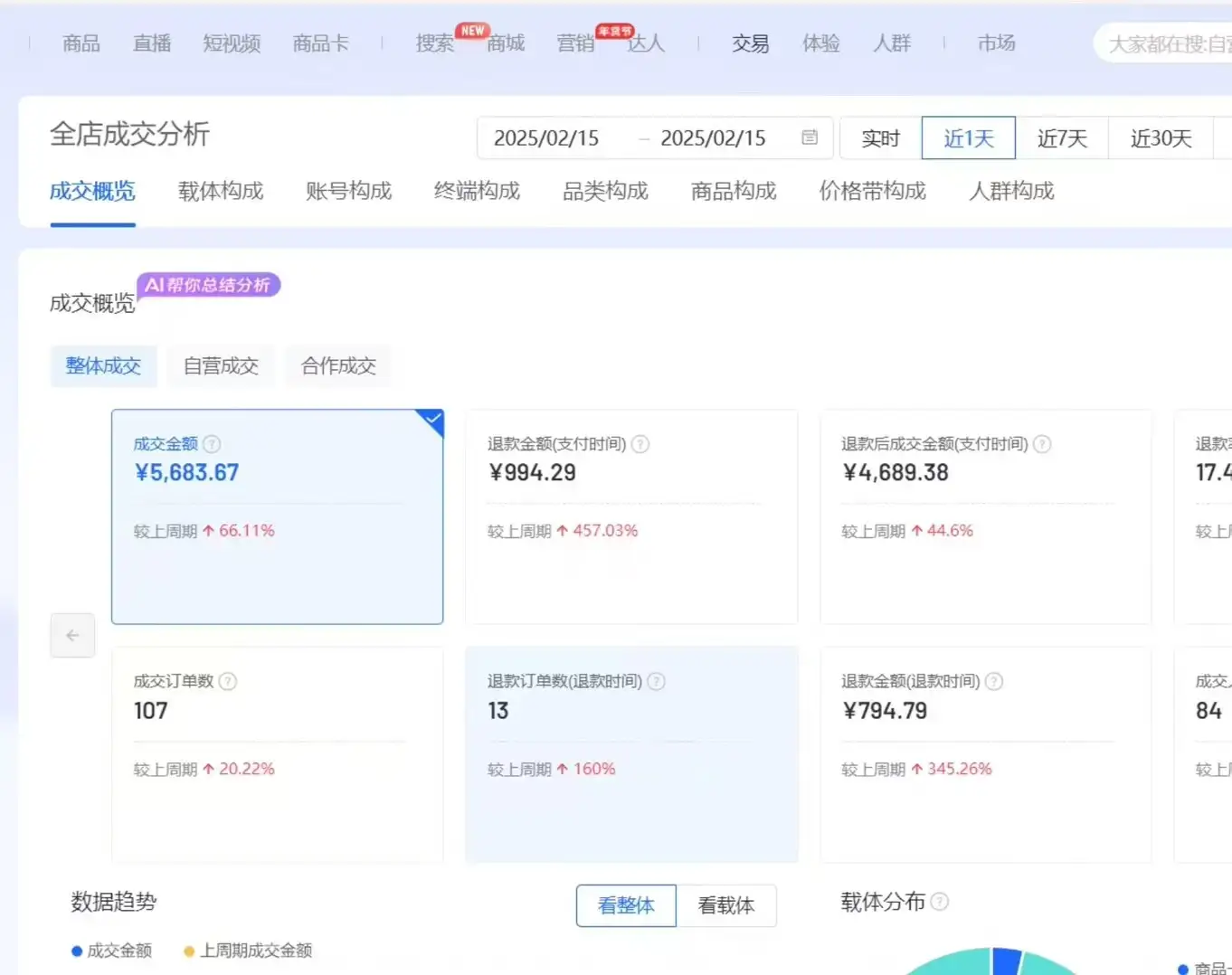Click help icon beside 成交金额 metric

(212, 444)
